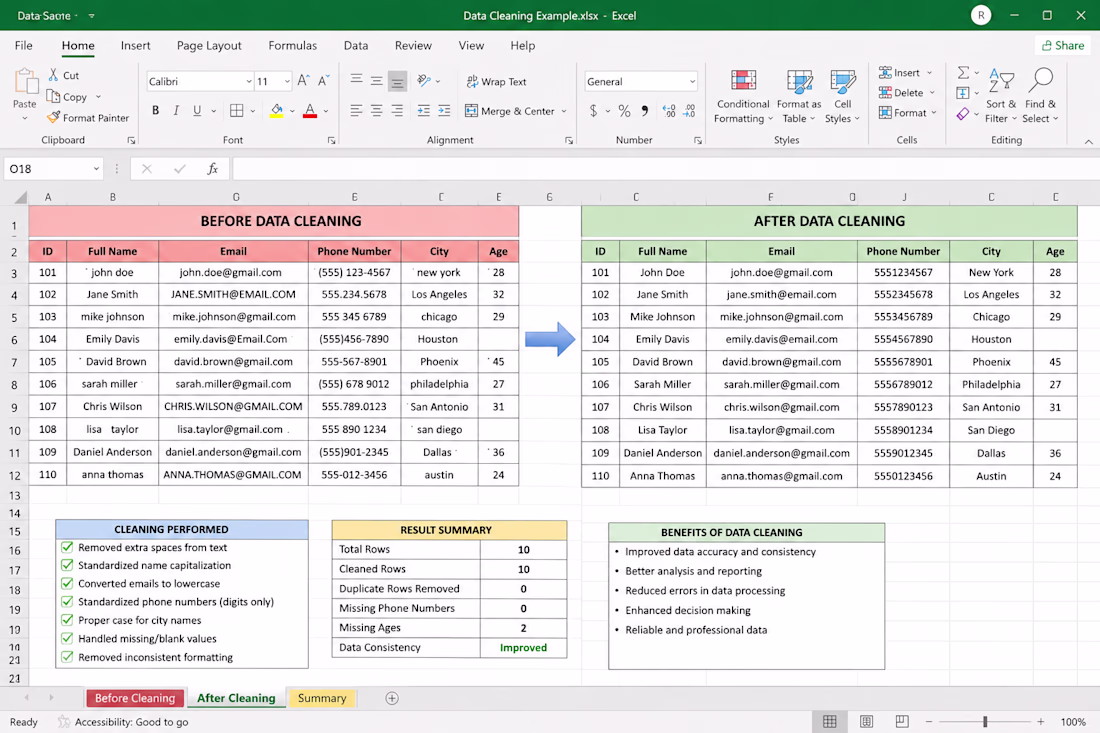The height and width of the screenshot is (733, 1100).
Task: Open the Formulas ribbon tab
Action: (x=293, y=46)
